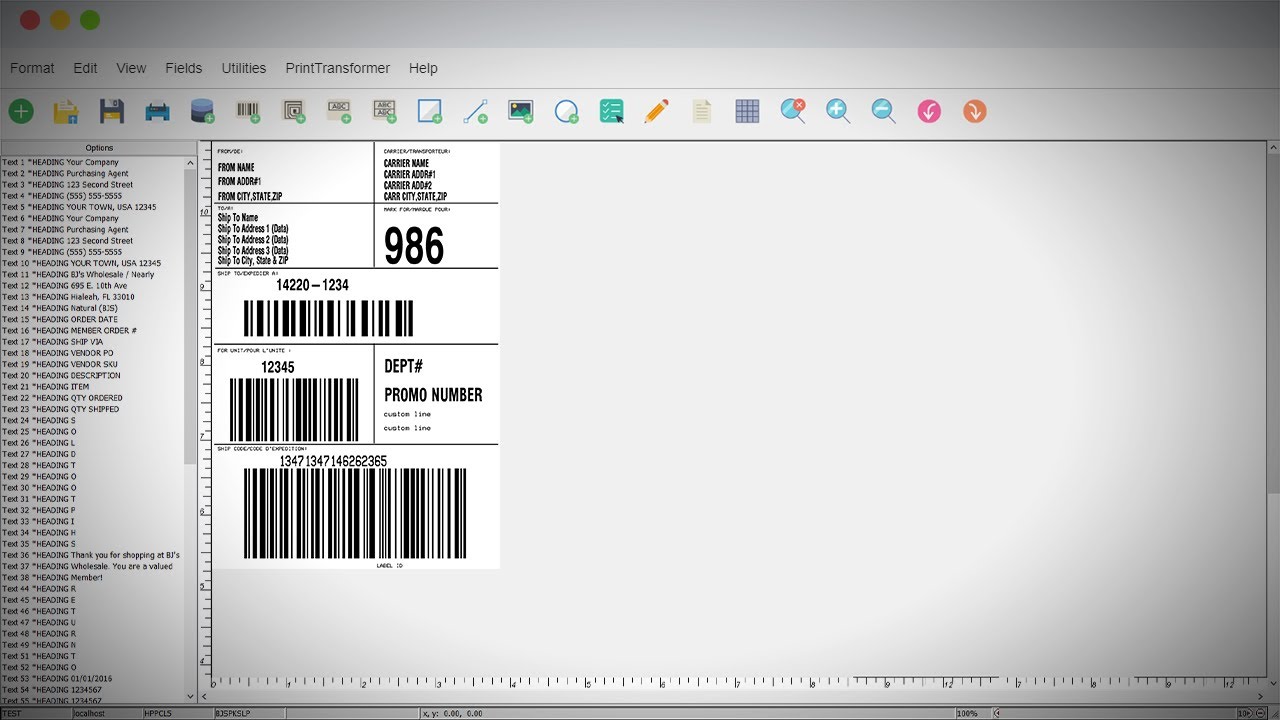Select Text 11 BJ's Wholesale row
Screen dimensions: 1280x720
pyautogui.click(x=92, y=274)
